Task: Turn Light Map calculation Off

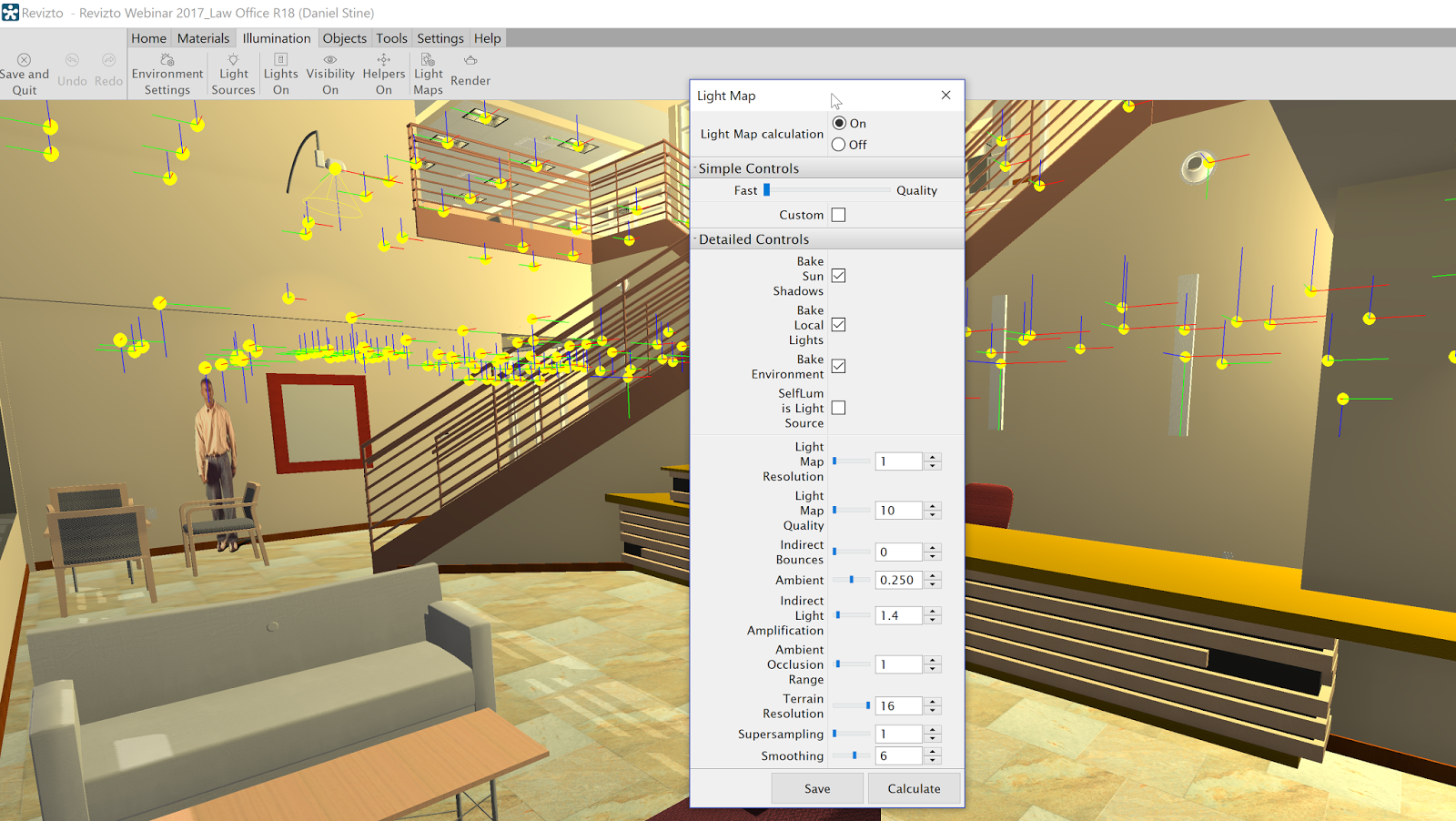Action: tap(838, 144)
